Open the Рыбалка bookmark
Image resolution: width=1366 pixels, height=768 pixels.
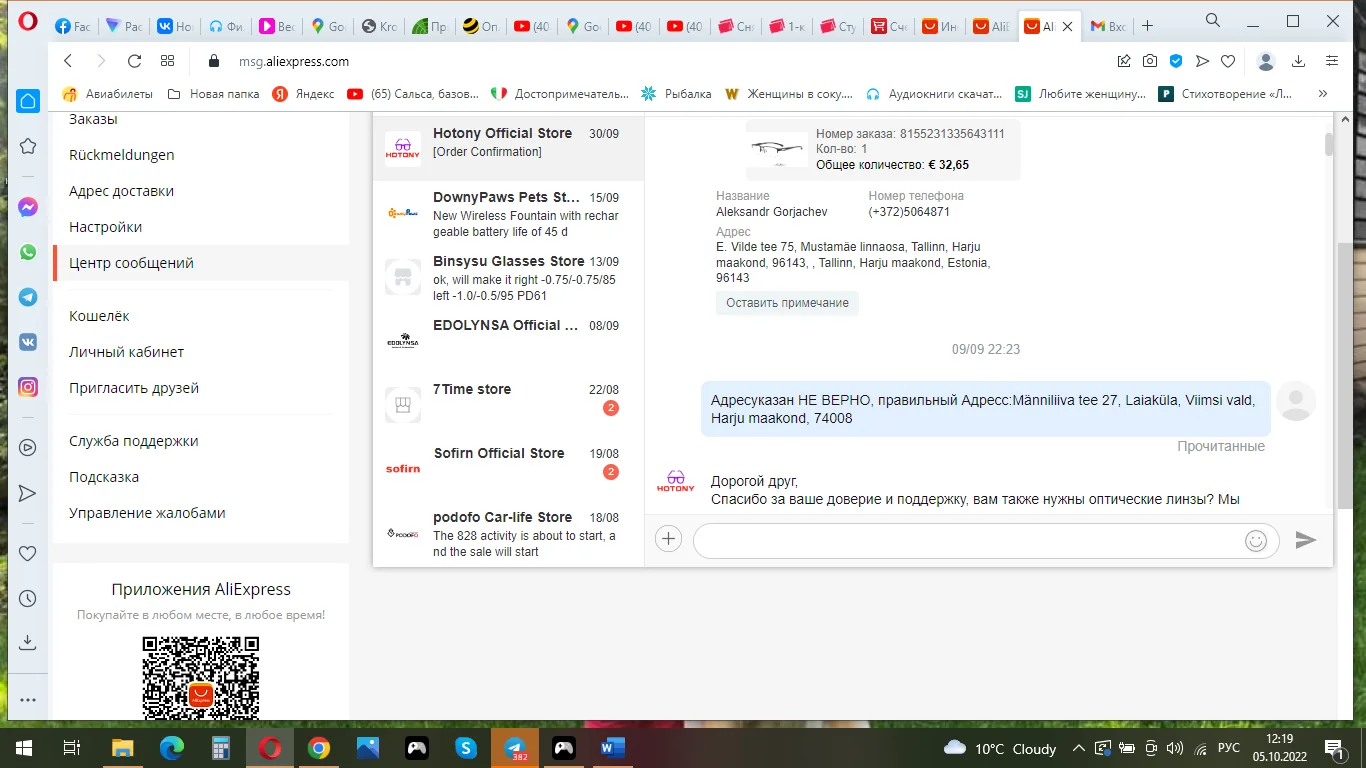coord(676,94)
